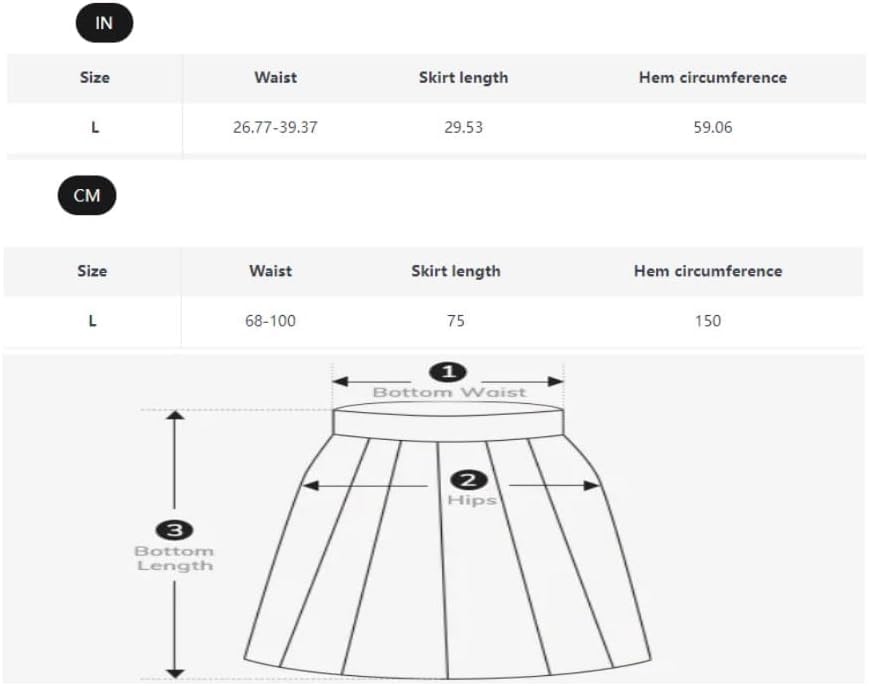Click the Waist header in the CM table

(x=270, y=271)
